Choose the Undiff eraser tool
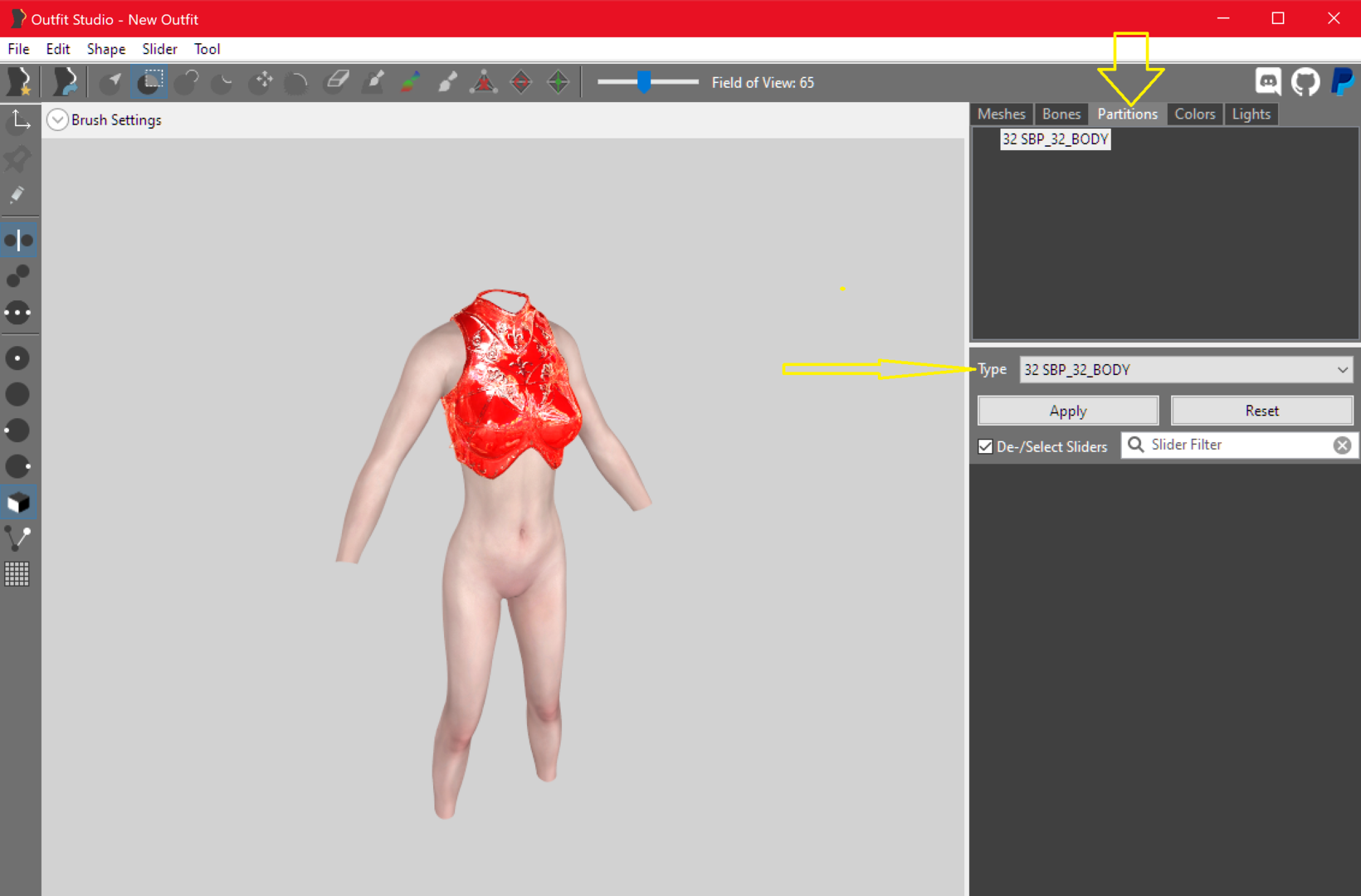This screenshot has height=896, width=1361. tap(337, 82)
